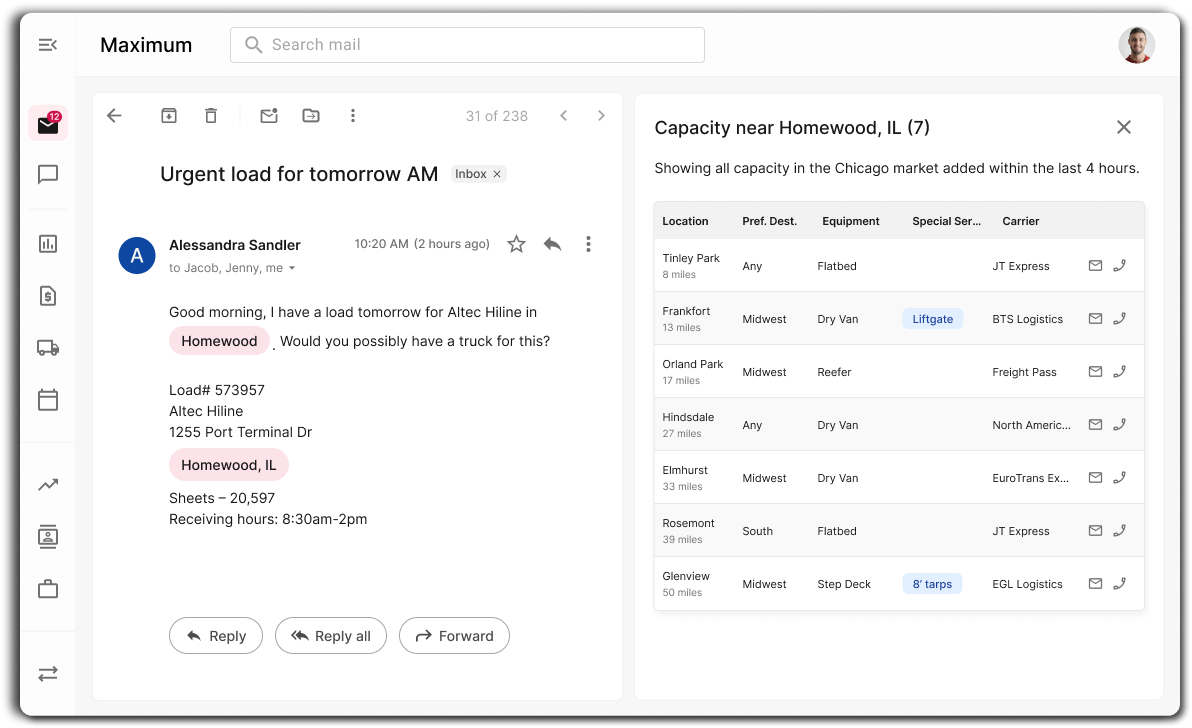Move email to folder icon
1192x728 pixels.
(x=311, y=116)
